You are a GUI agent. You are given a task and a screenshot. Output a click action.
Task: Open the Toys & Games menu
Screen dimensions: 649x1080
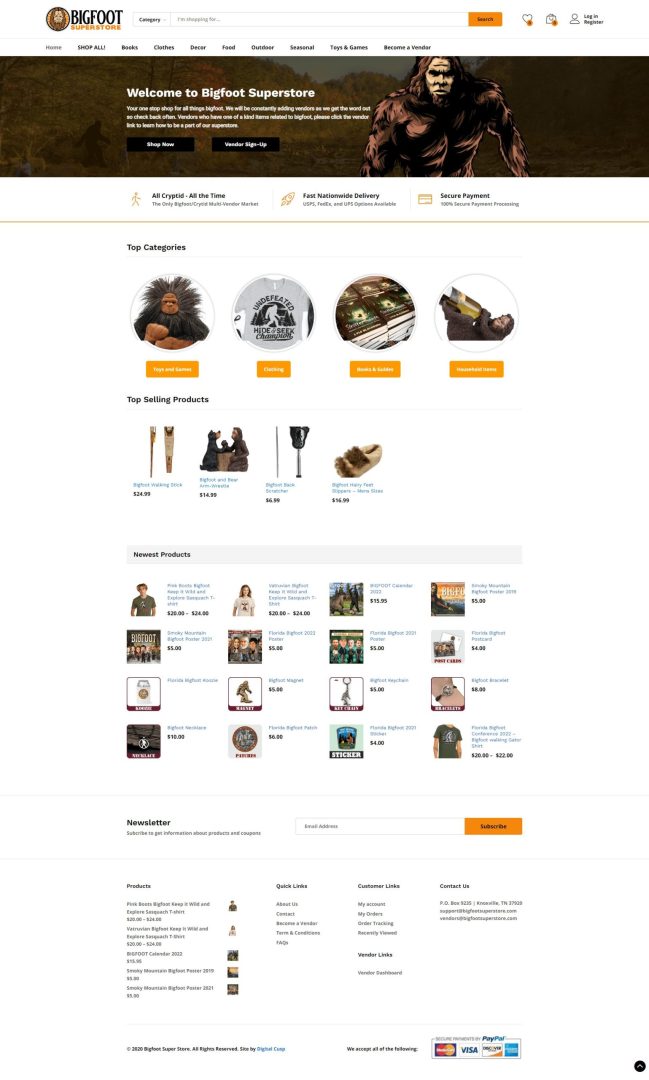click(x=349, y=48)
